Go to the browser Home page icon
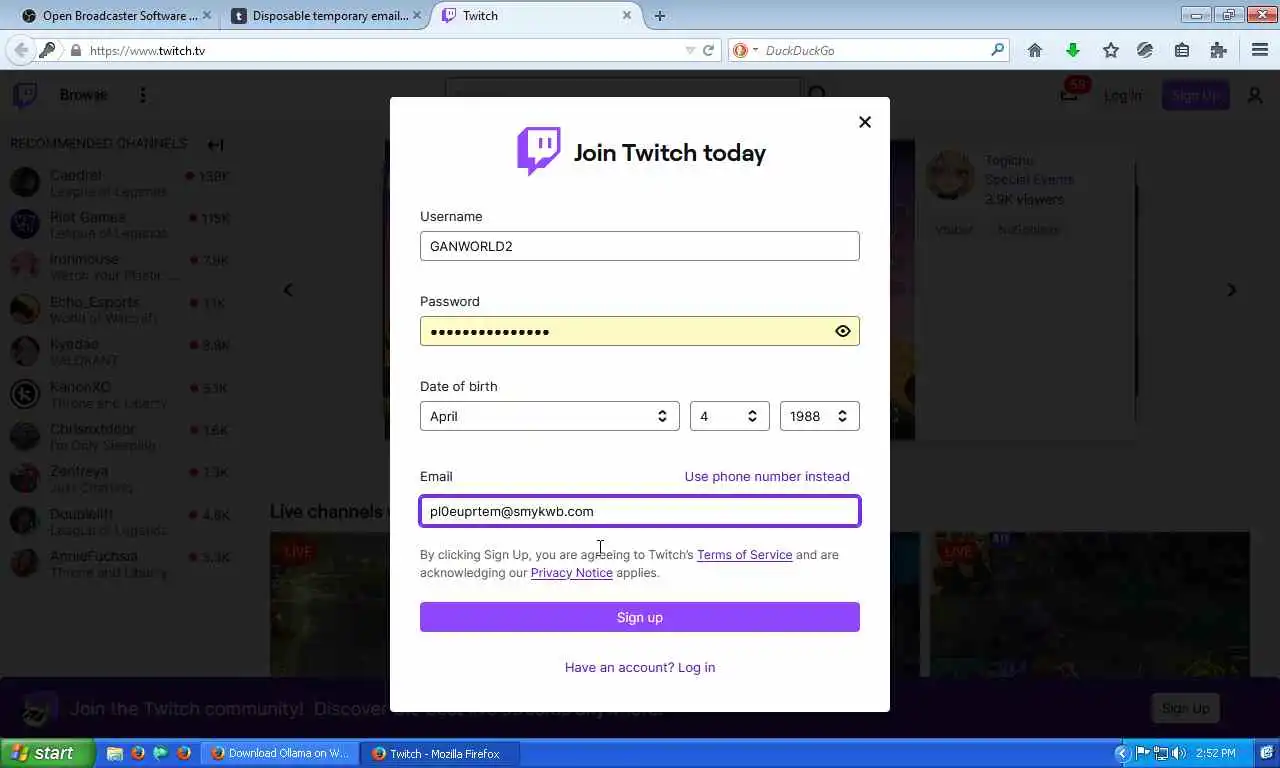 pos(1035,50)
